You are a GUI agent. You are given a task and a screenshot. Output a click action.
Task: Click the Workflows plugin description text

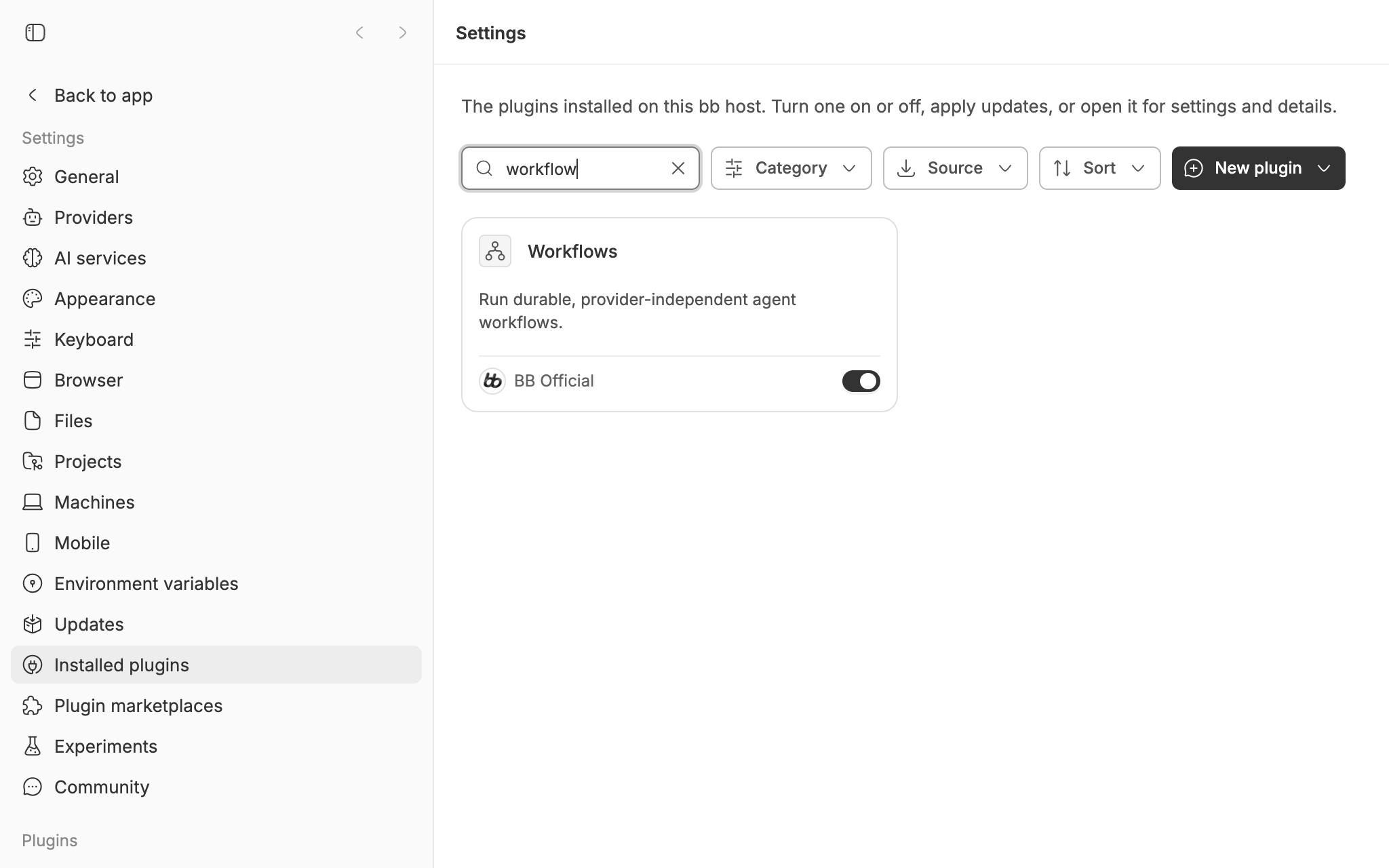point(638,311)
